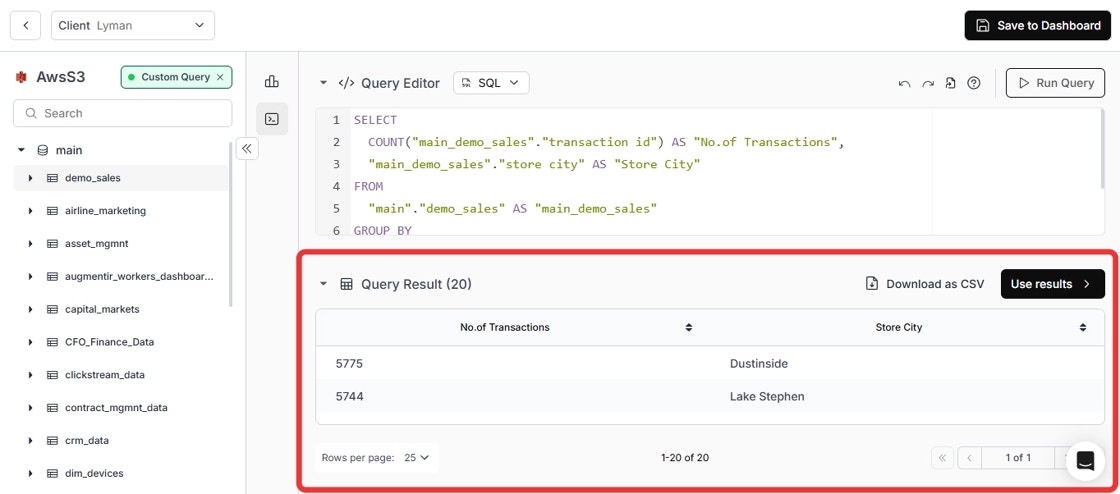The height and width of the screenshot is (494, 1120).
Task: Open the SQL language dropdown
Action: point(491,83)
